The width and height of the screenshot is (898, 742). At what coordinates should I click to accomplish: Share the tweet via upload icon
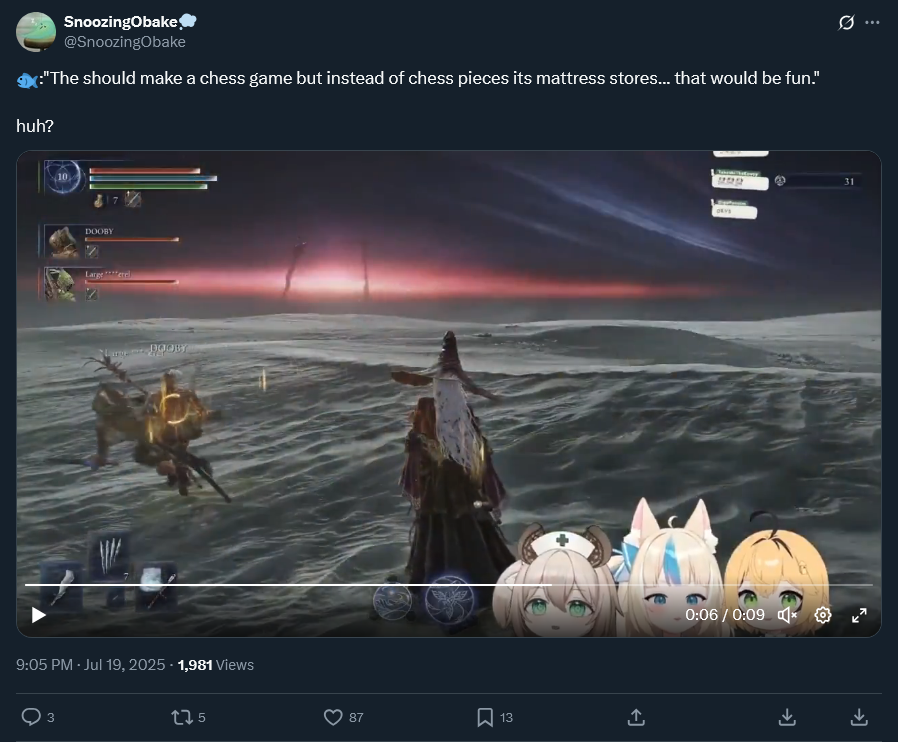(636, 717)
